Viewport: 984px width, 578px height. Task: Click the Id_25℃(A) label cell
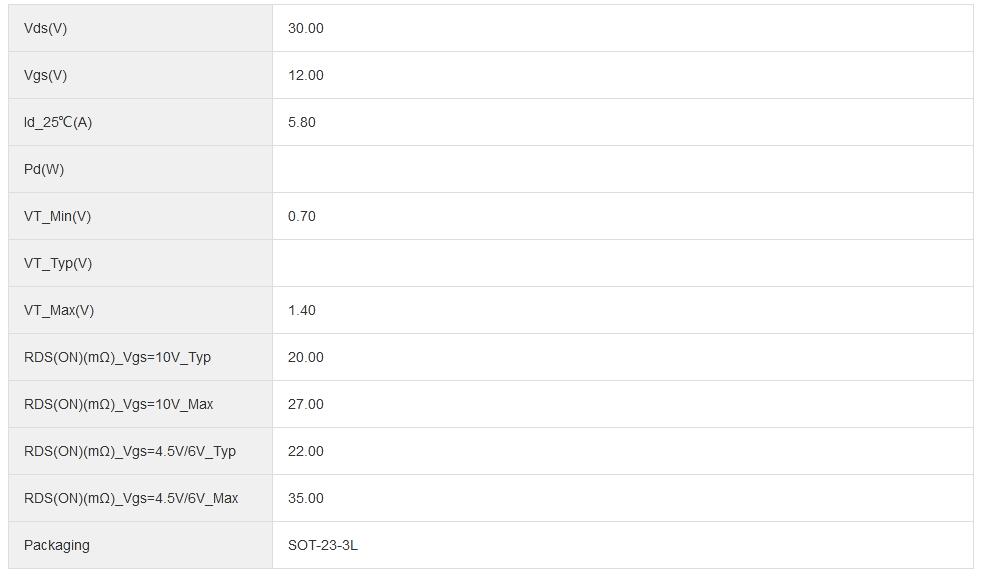[x=58, y=122]
